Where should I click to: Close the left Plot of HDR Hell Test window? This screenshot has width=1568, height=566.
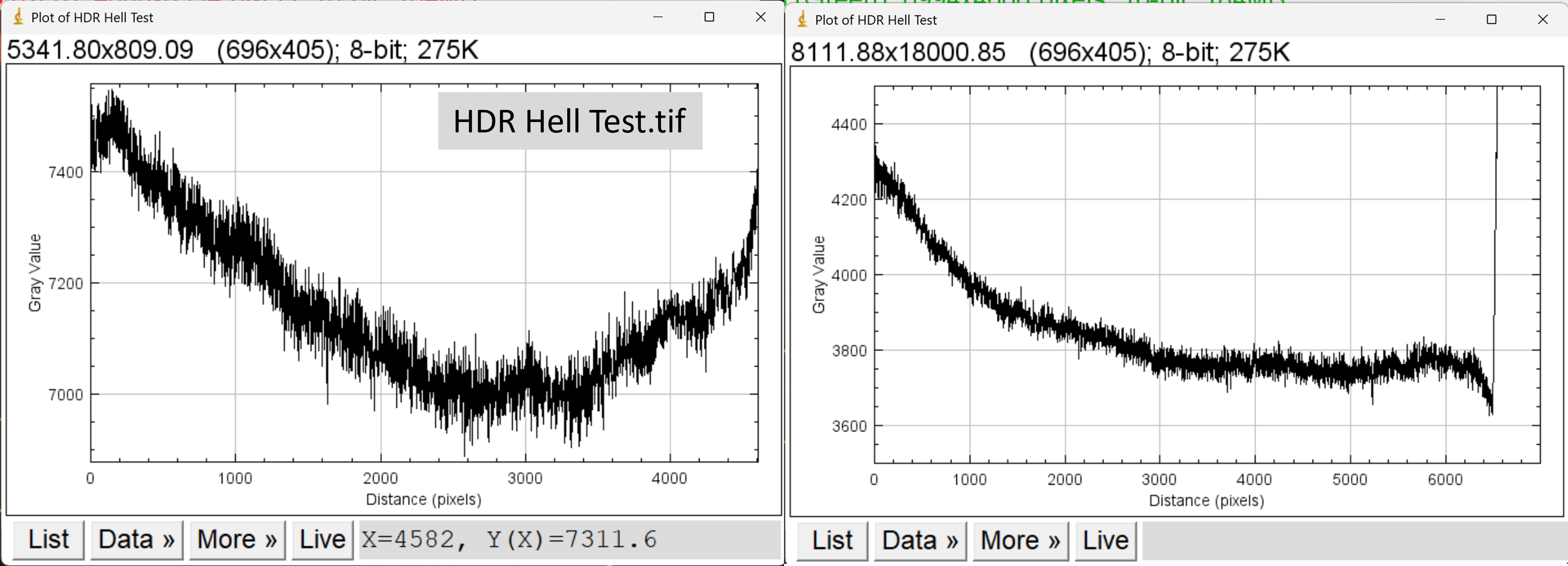(761, 17)
